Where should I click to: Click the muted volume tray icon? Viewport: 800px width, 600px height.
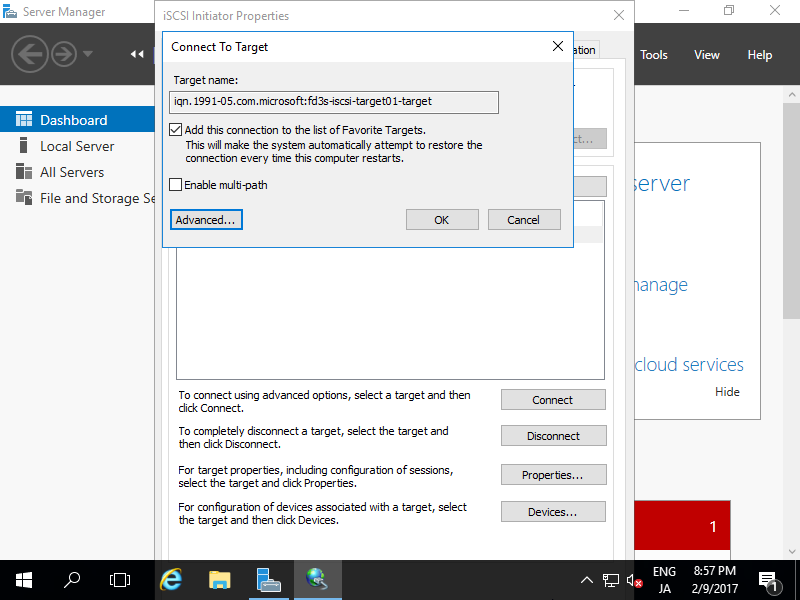(x=634, y=581)
